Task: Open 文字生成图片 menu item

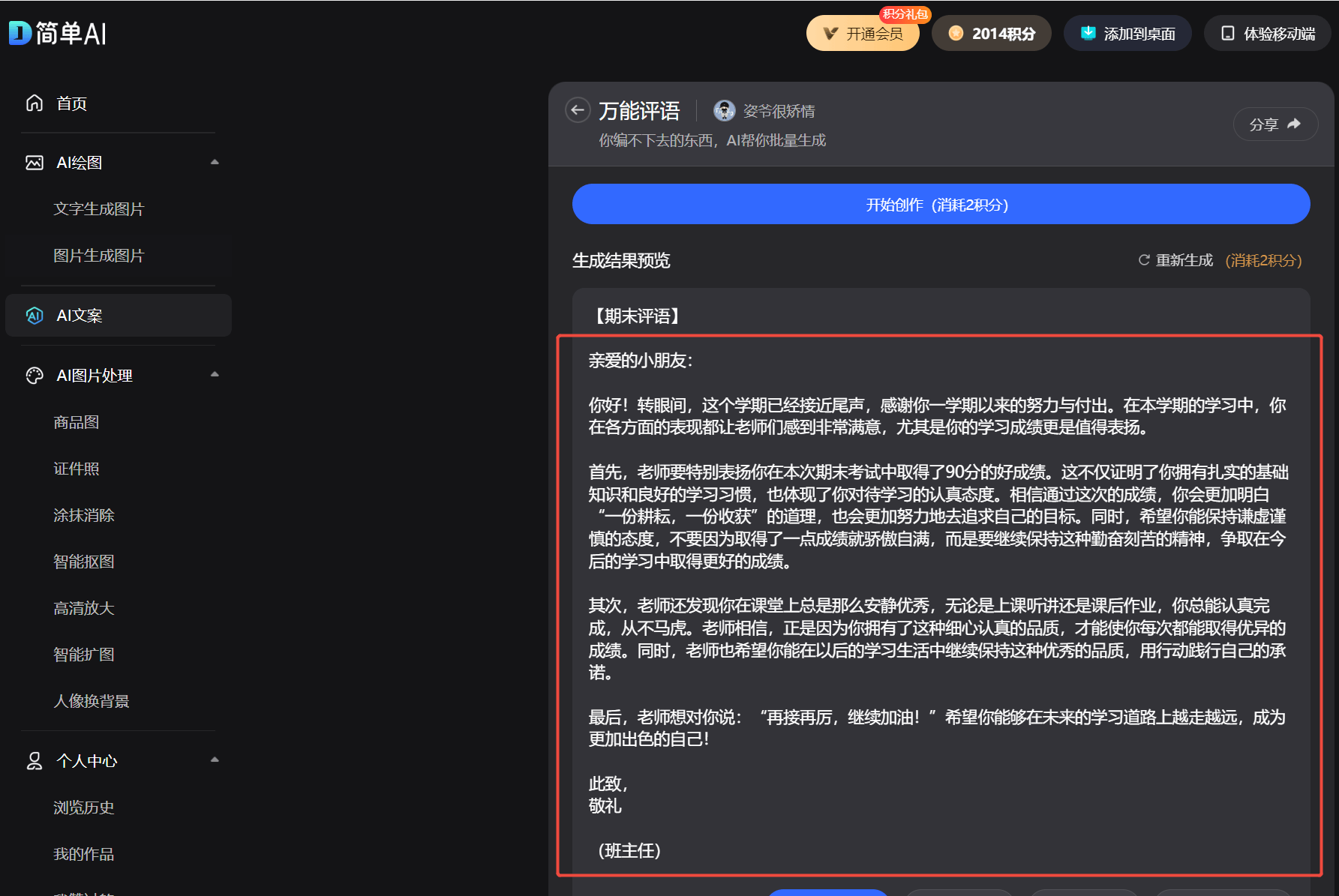Action: pyautogui.click(x=98, y=209)
